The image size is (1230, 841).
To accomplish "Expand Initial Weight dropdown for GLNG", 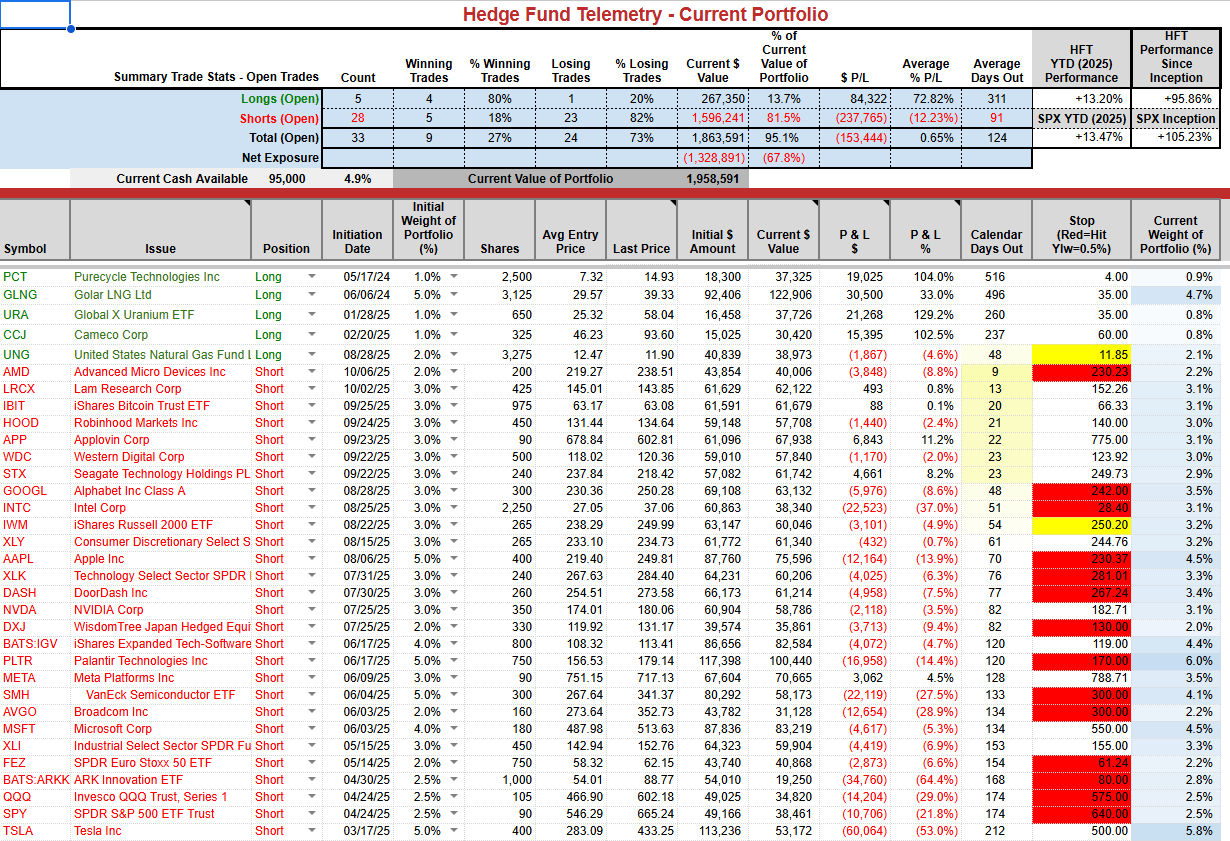I will pos(454,295).
